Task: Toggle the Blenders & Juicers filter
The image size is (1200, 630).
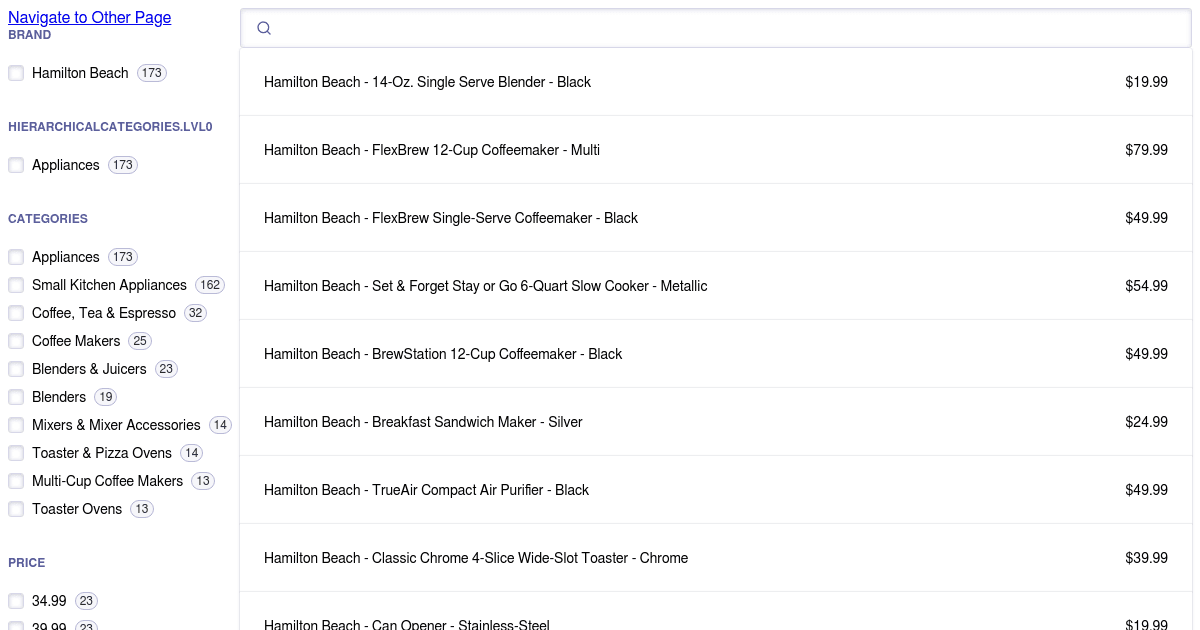Action: [x=16, y=369]
